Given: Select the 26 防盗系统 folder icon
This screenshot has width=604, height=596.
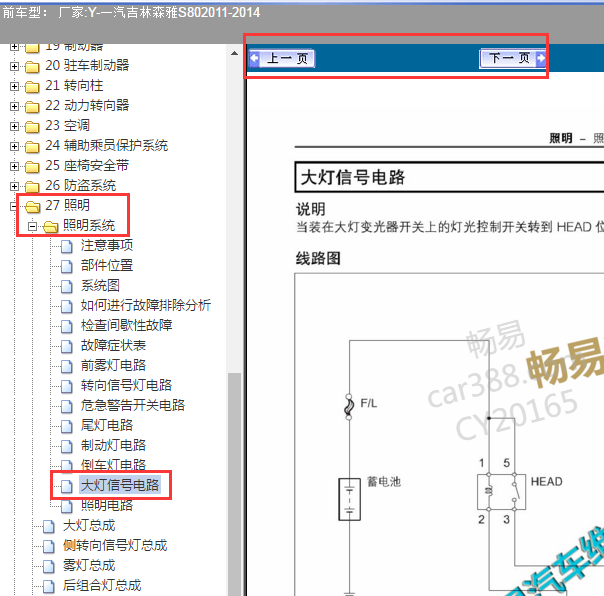Looking at the screenshot, I should [x=32, y=187].
